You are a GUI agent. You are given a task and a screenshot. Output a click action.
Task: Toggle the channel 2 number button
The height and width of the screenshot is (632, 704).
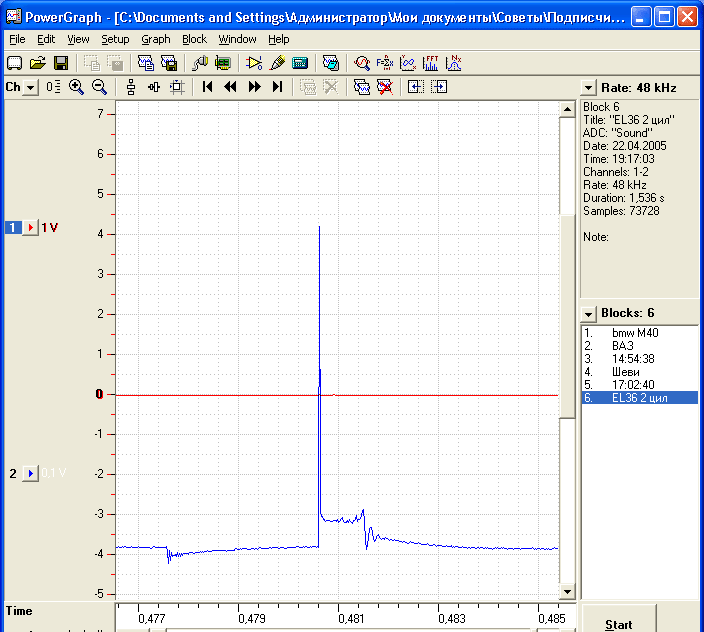13,473
